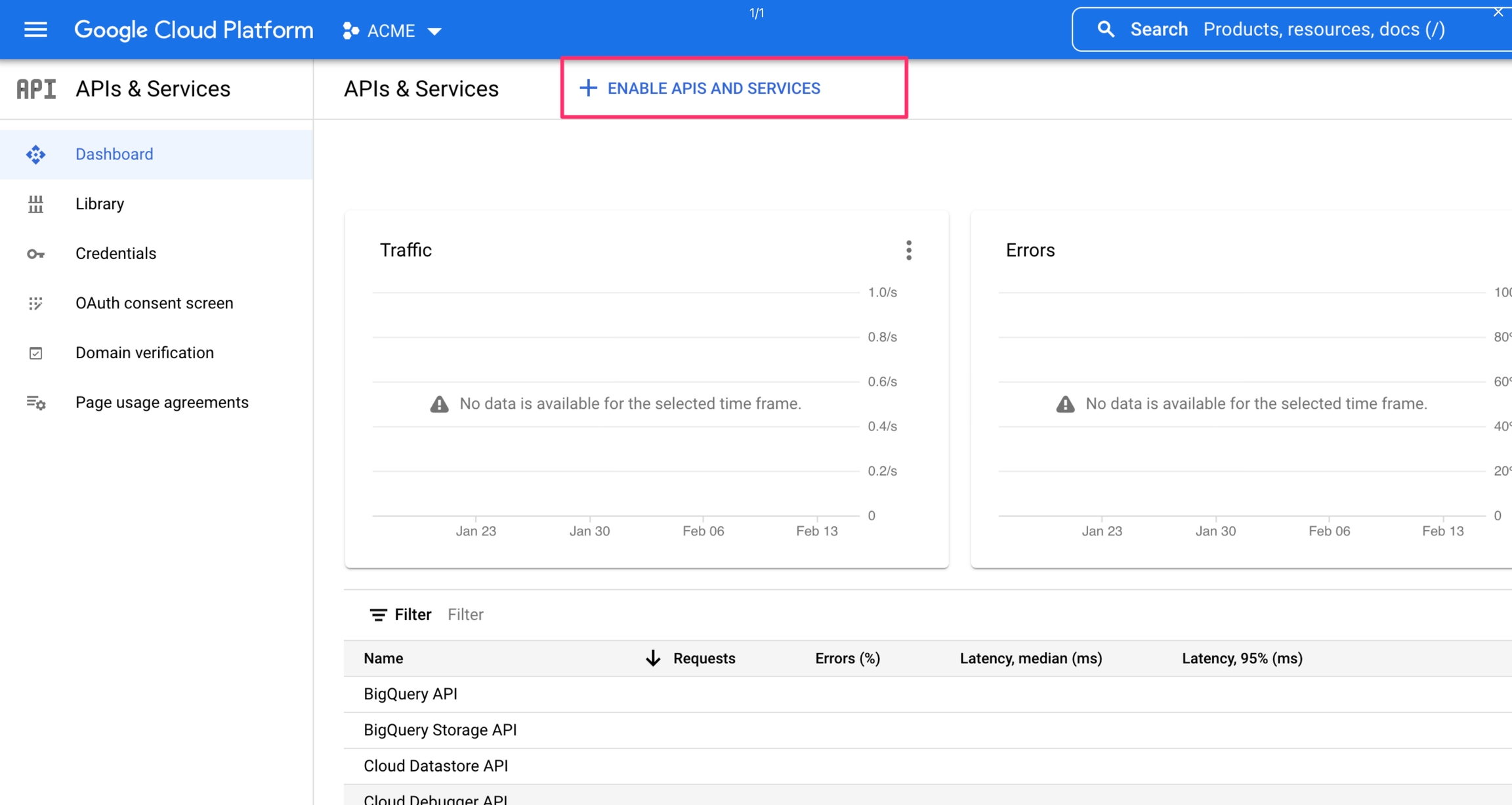Click the top search products bar
The width and height of the screenshot is (1512, 805).
(x=1322, y=30)
